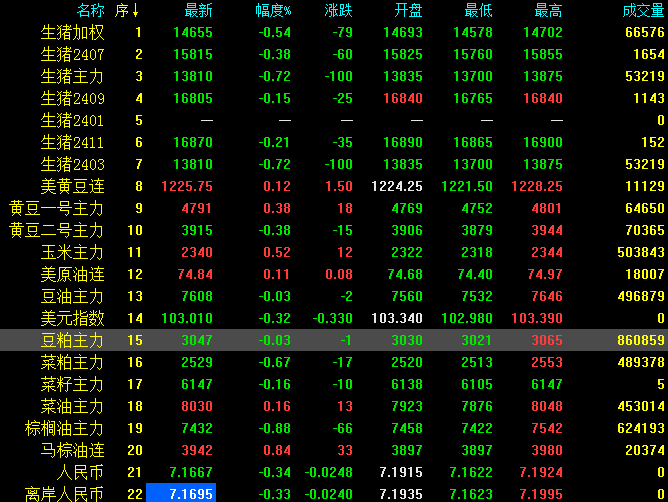
Task: Click volume 860859 of 豆粕主力
Action: tap(641, 340)
